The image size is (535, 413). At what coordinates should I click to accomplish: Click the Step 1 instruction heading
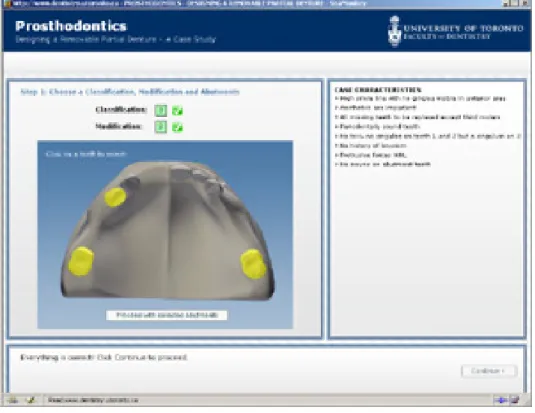(130, 91)
